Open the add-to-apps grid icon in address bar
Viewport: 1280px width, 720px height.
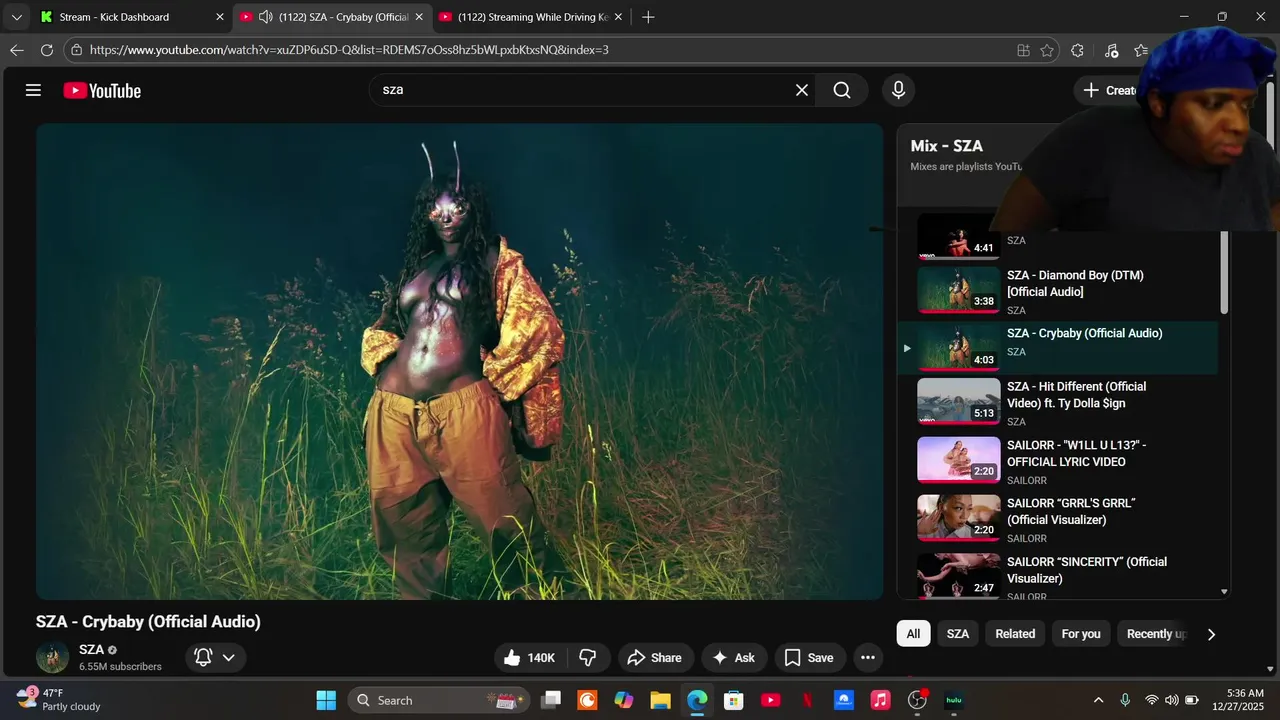tap(1023, 50)
